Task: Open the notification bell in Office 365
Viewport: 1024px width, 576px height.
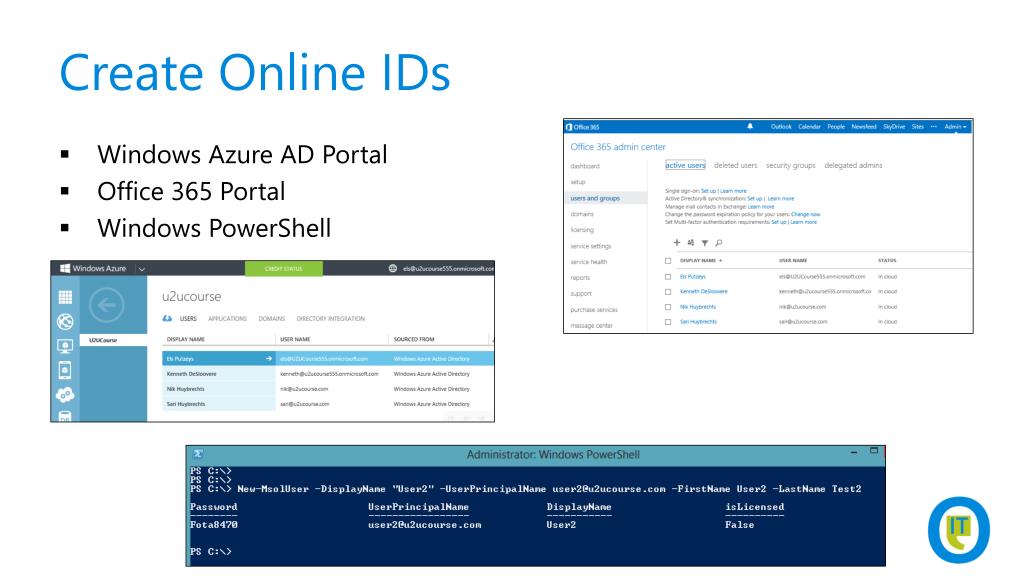Action: [750, 127]
